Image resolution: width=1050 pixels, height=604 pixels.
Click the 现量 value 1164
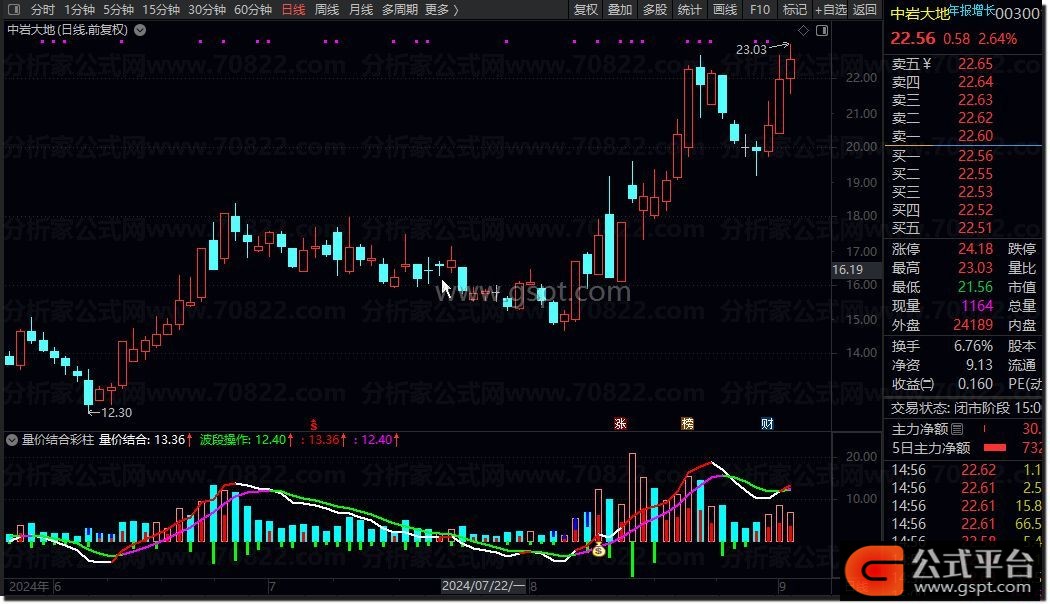[x=977, y=306]
